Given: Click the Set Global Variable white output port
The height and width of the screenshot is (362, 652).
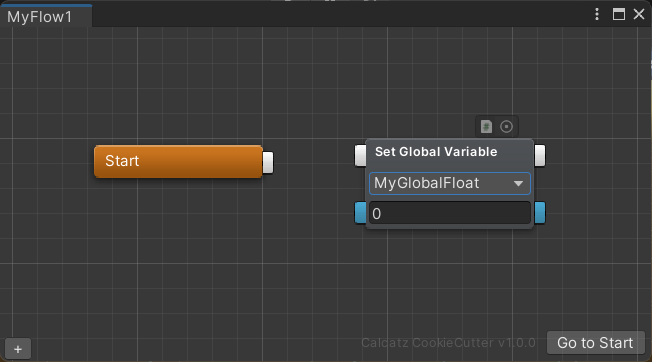Looking at the screenshot, I should coord(540,155).
